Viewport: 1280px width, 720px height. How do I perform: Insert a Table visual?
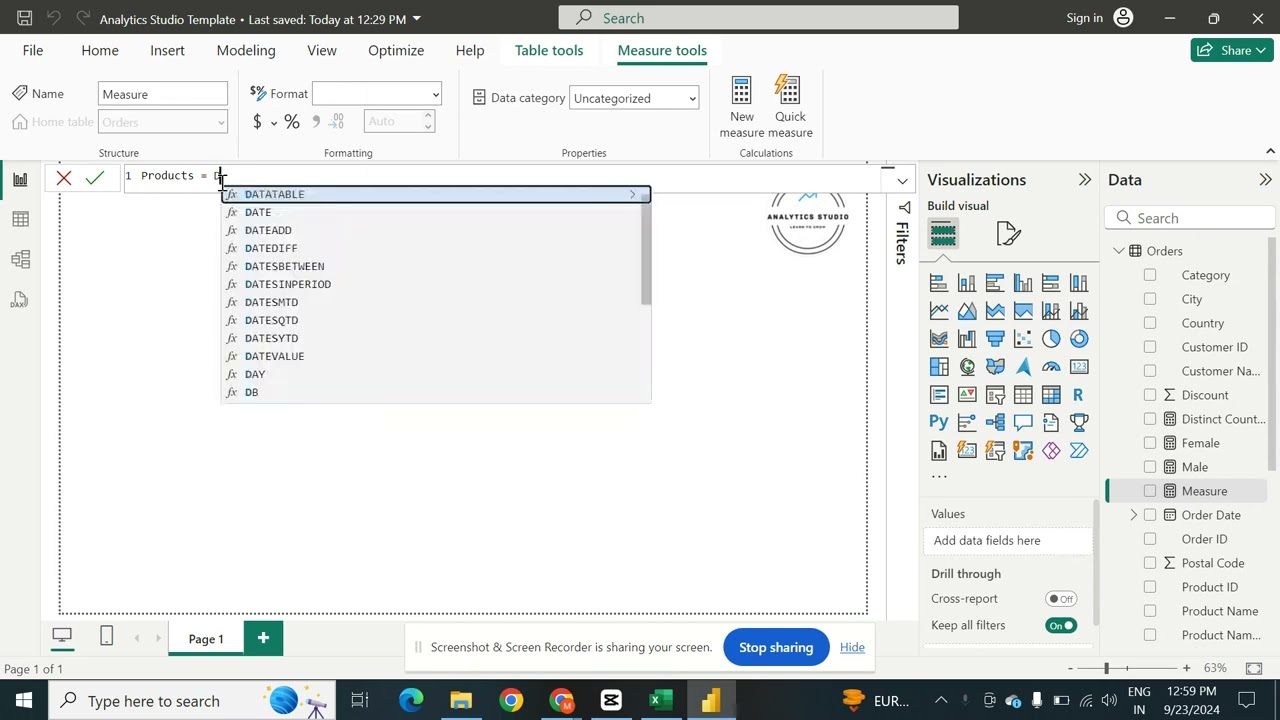pos(1023,395)
